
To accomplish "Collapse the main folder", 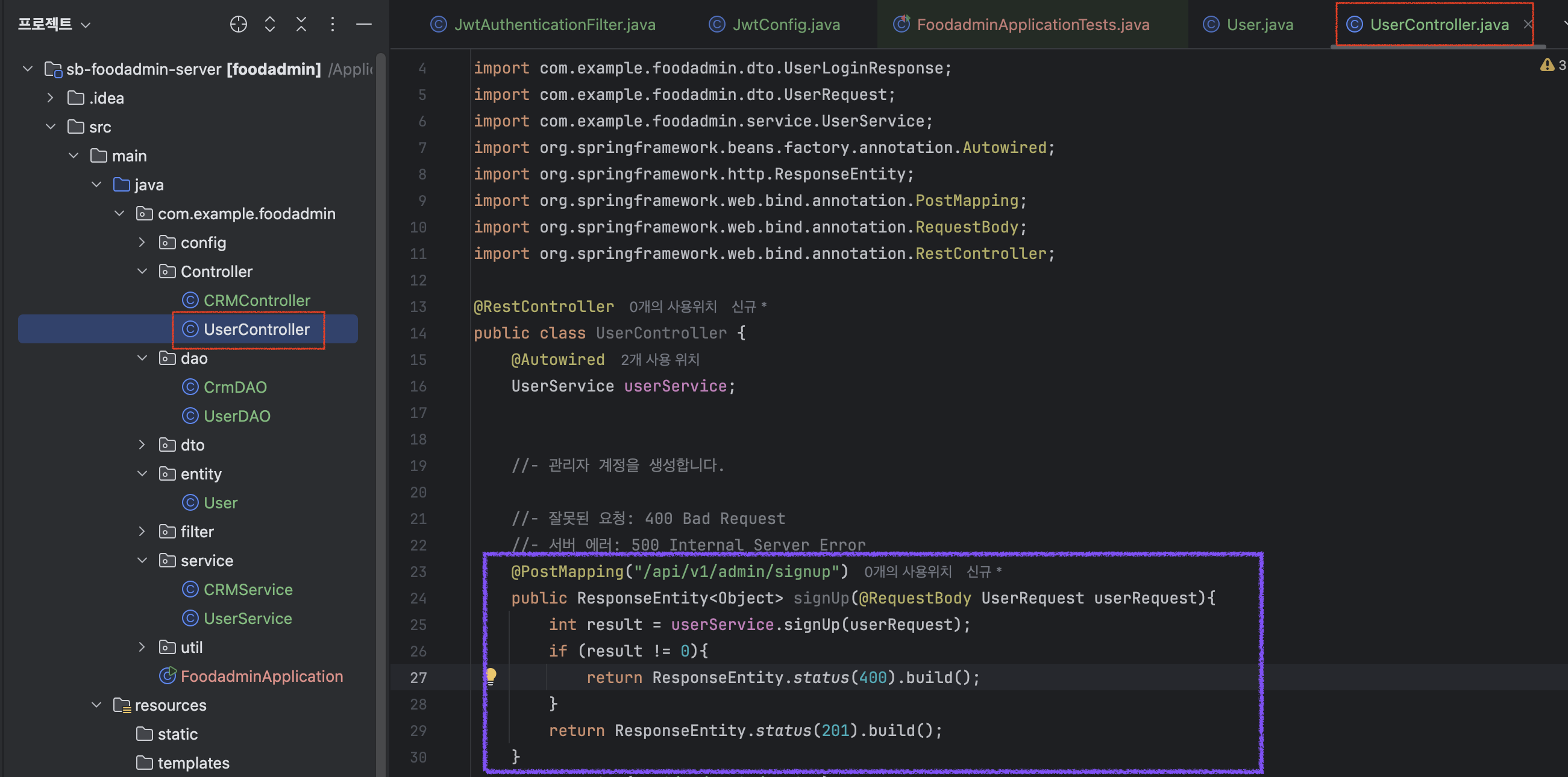I will 74,155.
